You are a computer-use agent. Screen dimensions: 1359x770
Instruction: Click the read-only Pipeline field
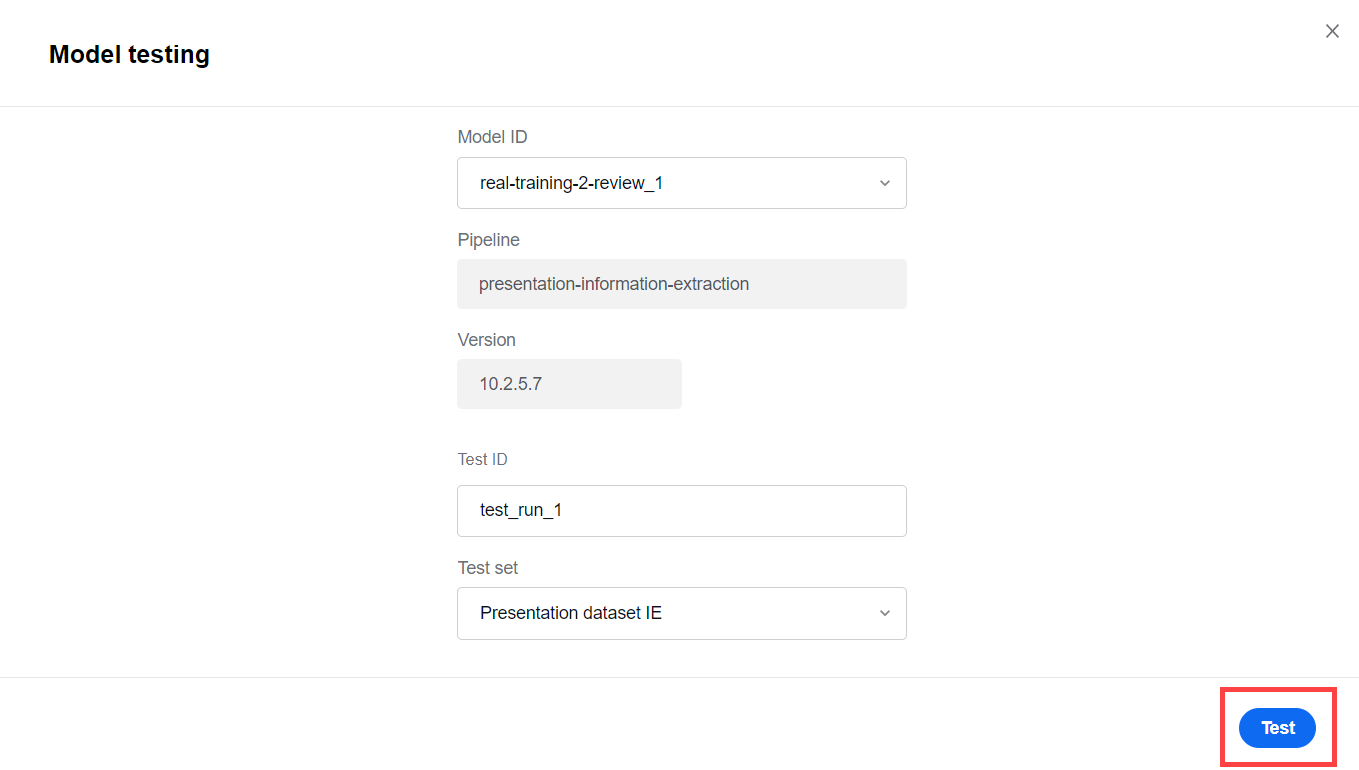(682, 284)
